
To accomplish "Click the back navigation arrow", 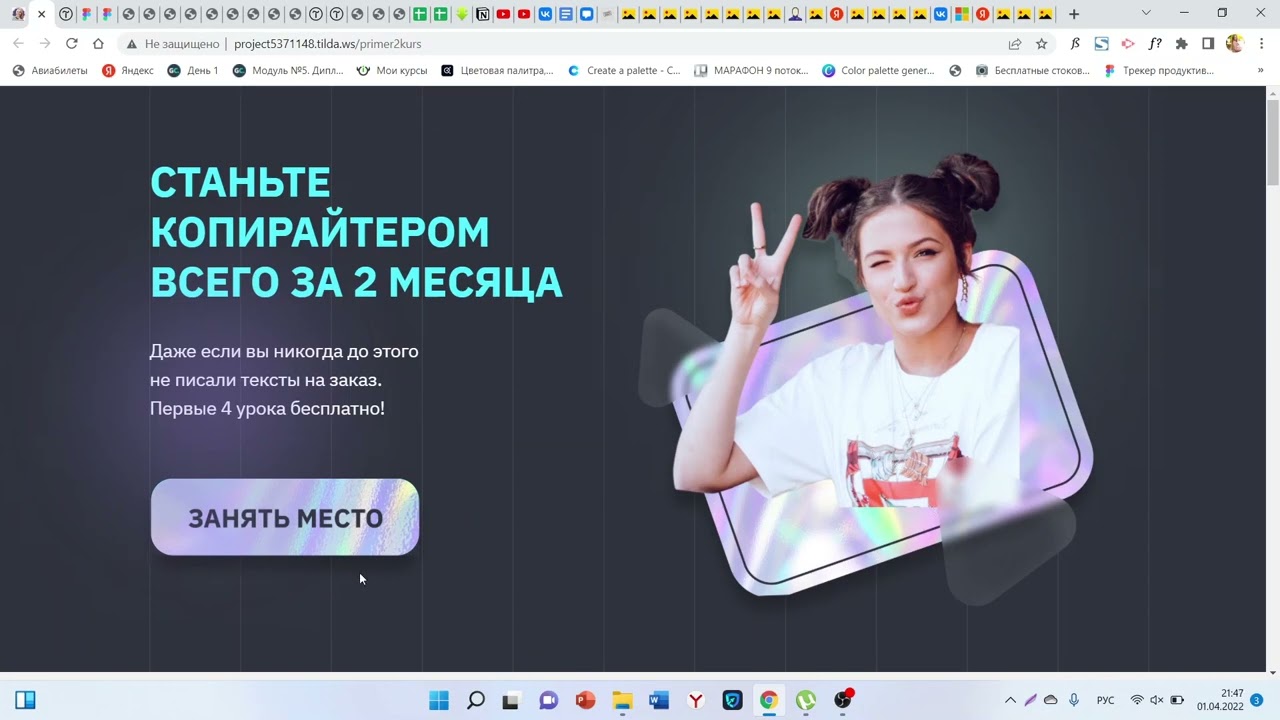I will coord(18,44).
